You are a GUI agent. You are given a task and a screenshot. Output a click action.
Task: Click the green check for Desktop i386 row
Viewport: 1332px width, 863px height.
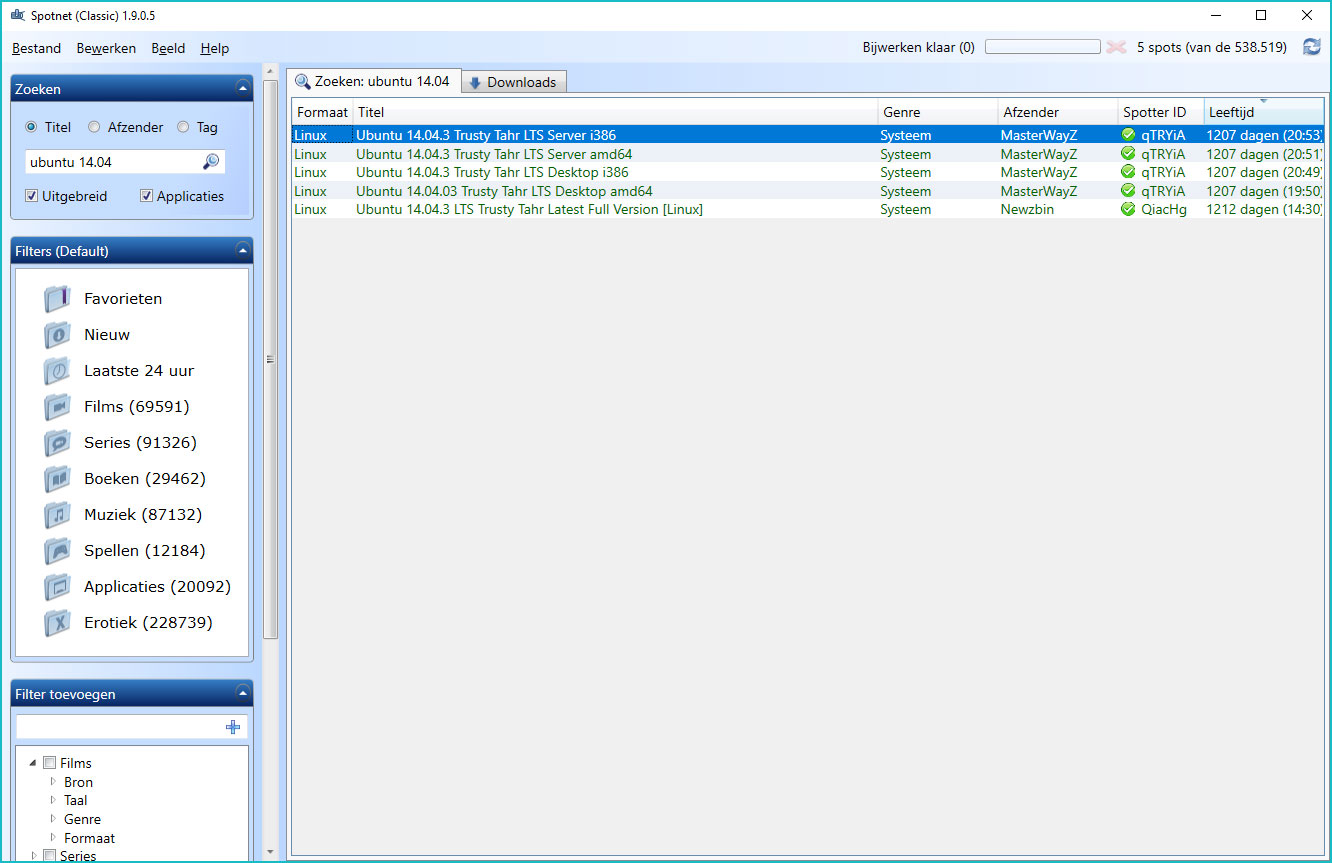[1128, 172]
